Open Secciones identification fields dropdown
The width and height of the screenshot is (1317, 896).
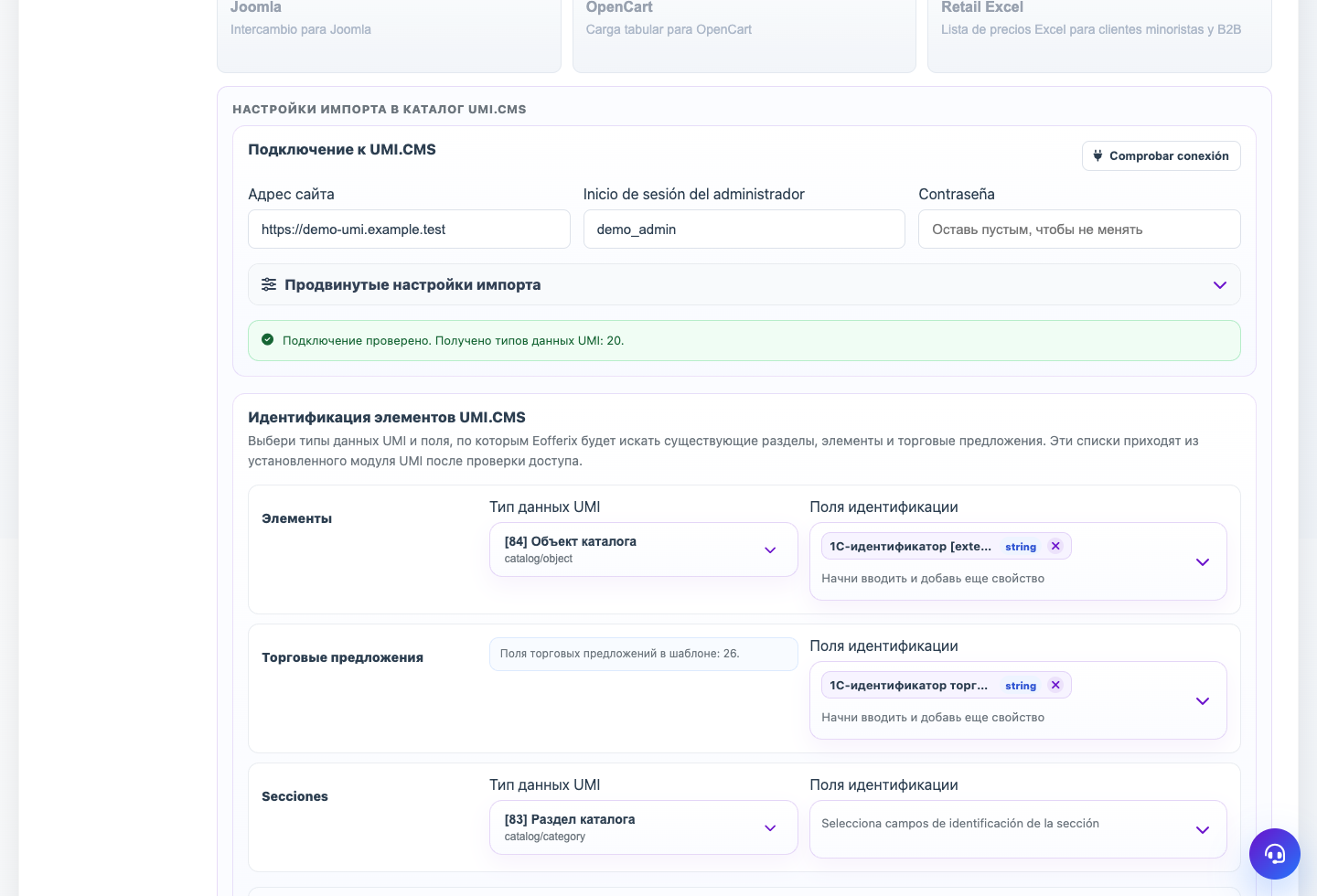(1018, 829)
